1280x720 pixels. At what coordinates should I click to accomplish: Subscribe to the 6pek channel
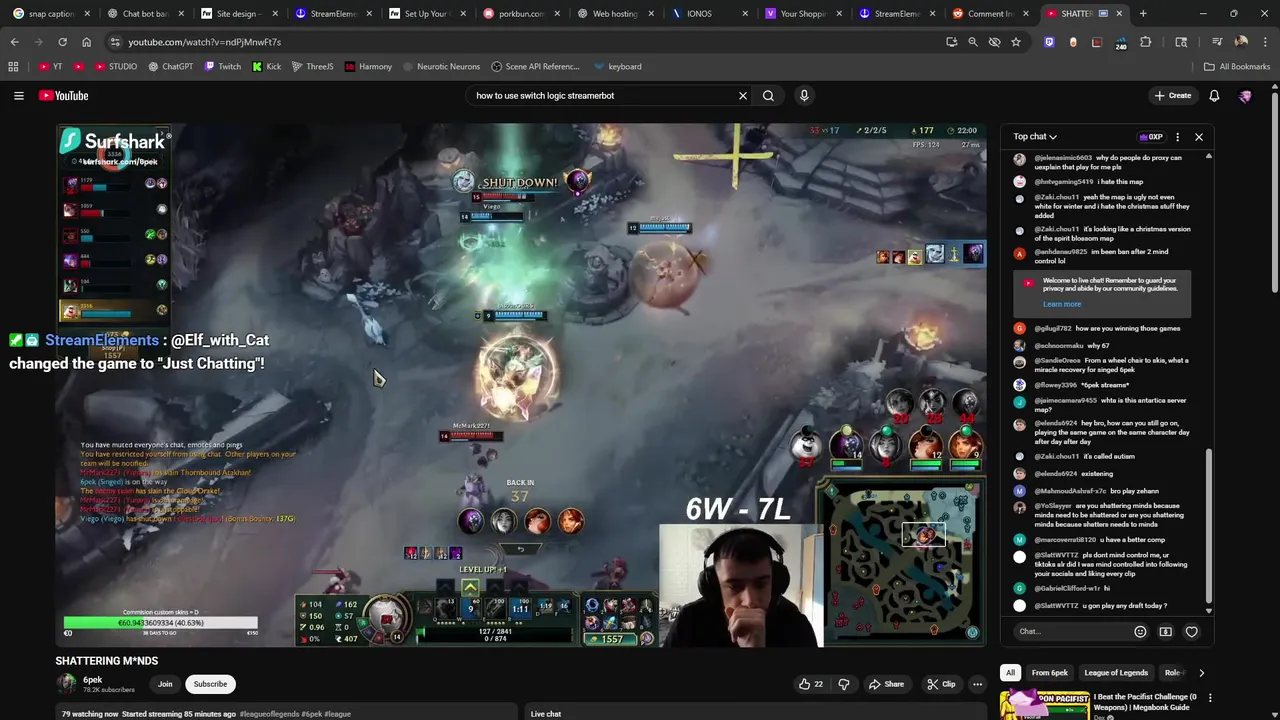[x=210, y=684]
